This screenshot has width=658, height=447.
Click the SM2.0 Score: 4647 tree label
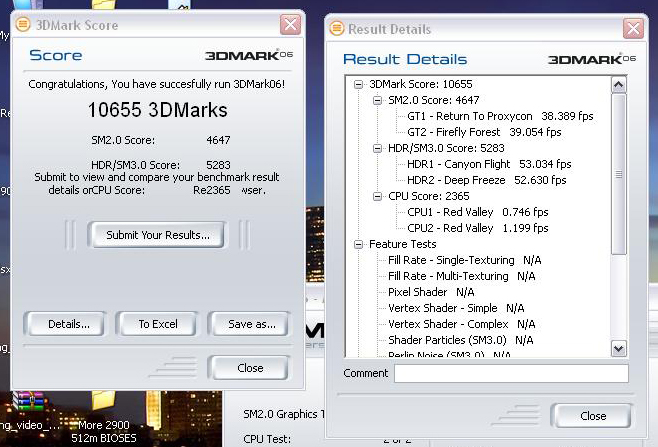[x=433, y=100]
